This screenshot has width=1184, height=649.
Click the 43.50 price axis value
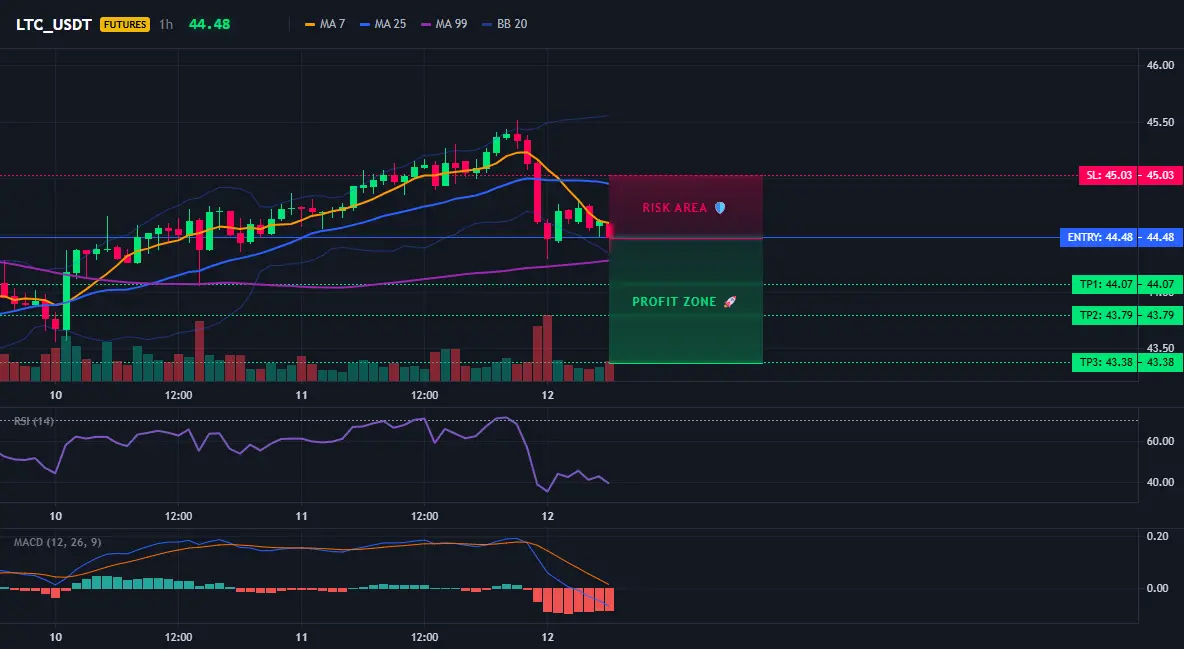1160,348
